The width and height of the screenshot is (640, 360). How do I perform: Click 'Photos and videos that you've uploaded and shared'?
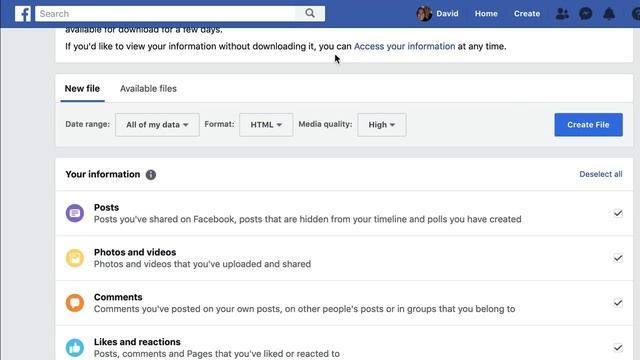[x=202, y=264]
